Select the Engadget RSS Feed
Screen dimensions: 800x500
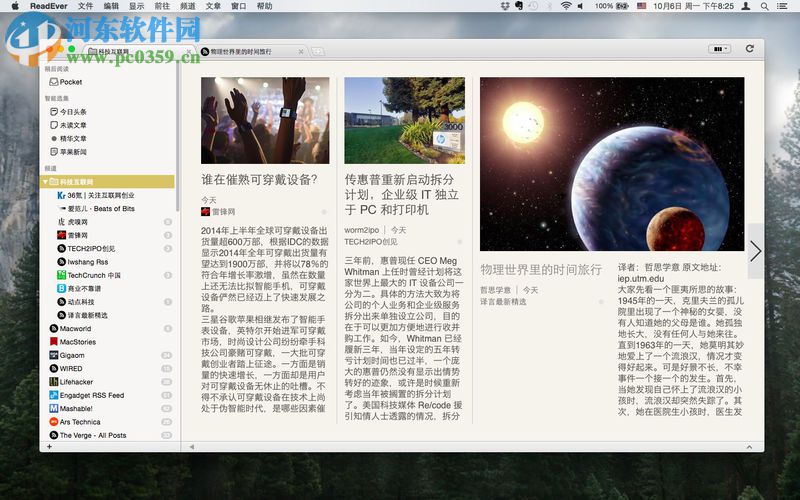click(x=87, y=395)
